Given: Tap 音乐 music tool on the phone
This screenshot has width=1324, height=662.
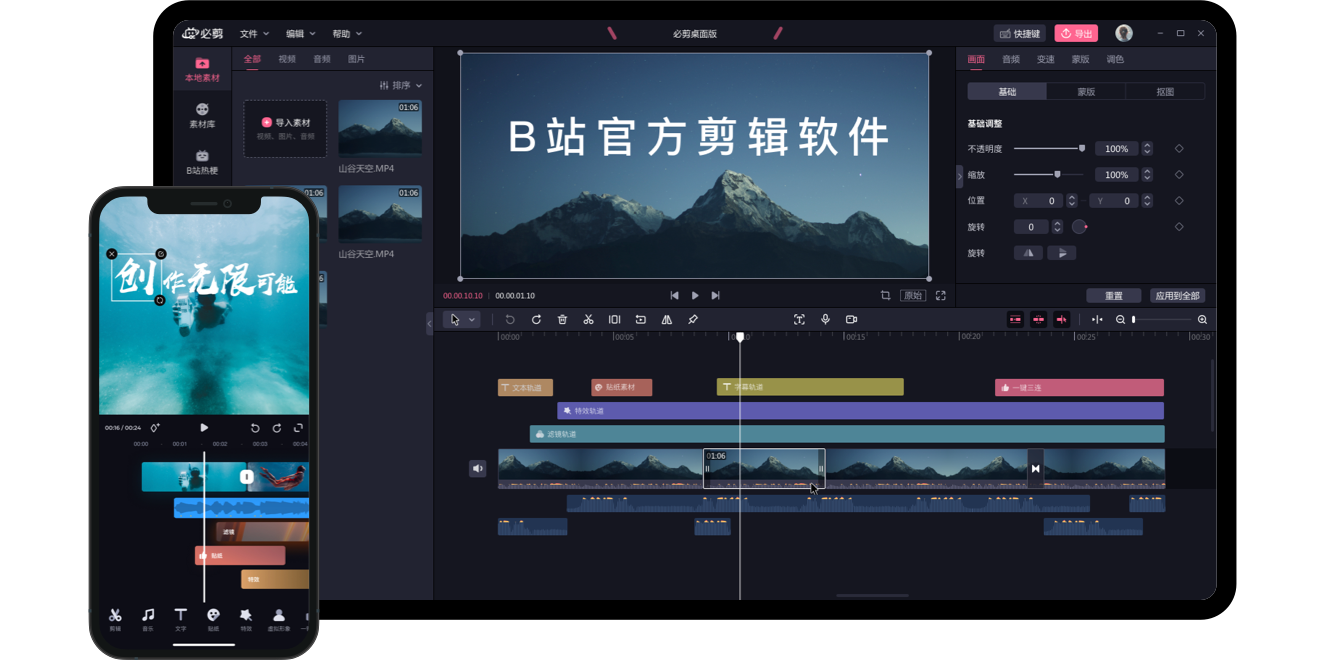Looking at the screenshot, I should click(148, 619).
